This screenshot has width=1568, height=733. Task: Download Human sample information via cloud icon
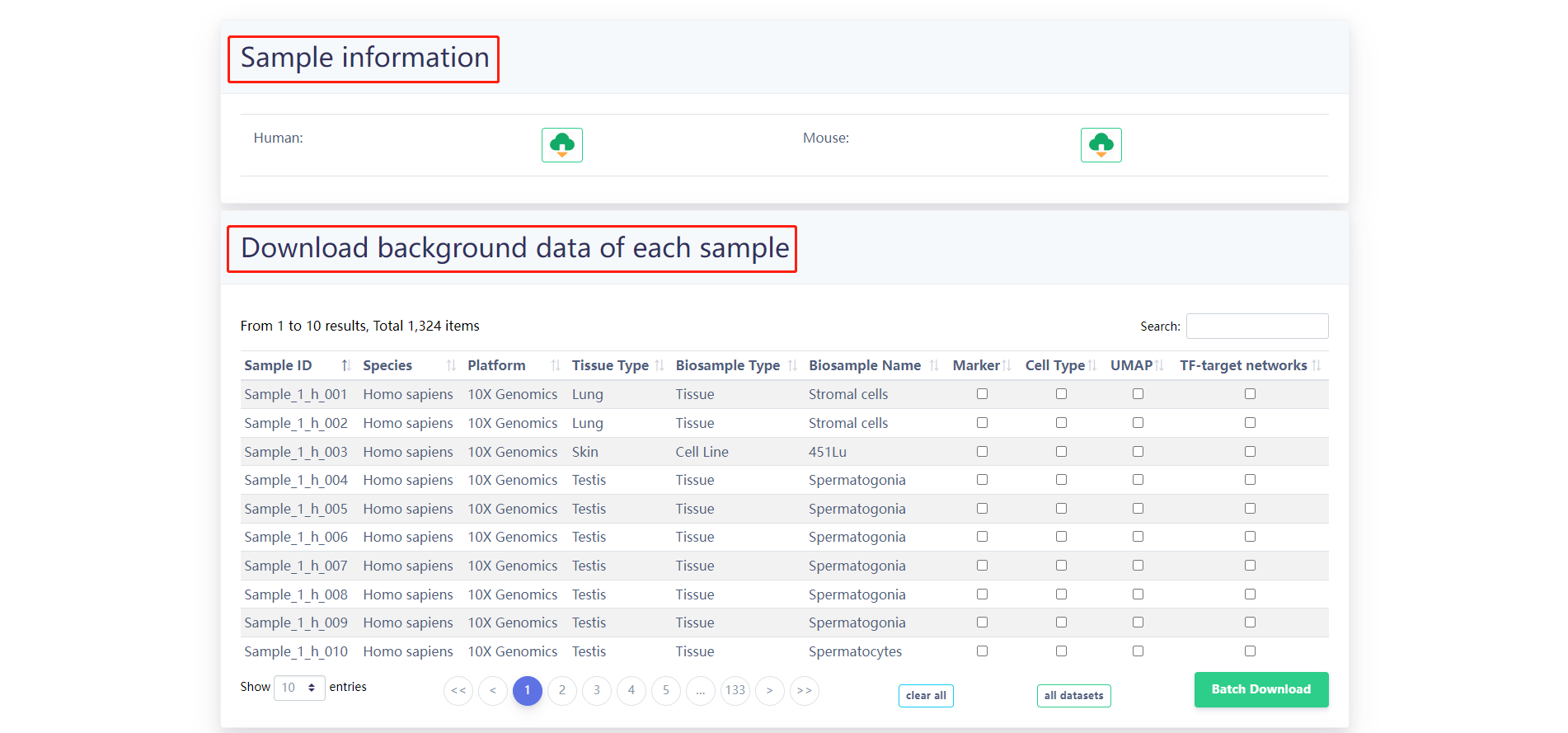pos(562,145)
